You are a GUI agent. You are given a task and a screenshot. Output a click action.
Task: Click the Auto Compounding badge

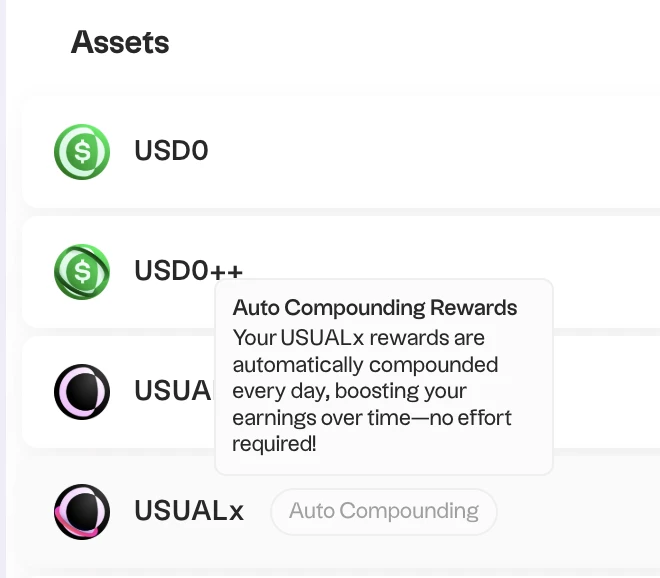(x=383, y=511)
